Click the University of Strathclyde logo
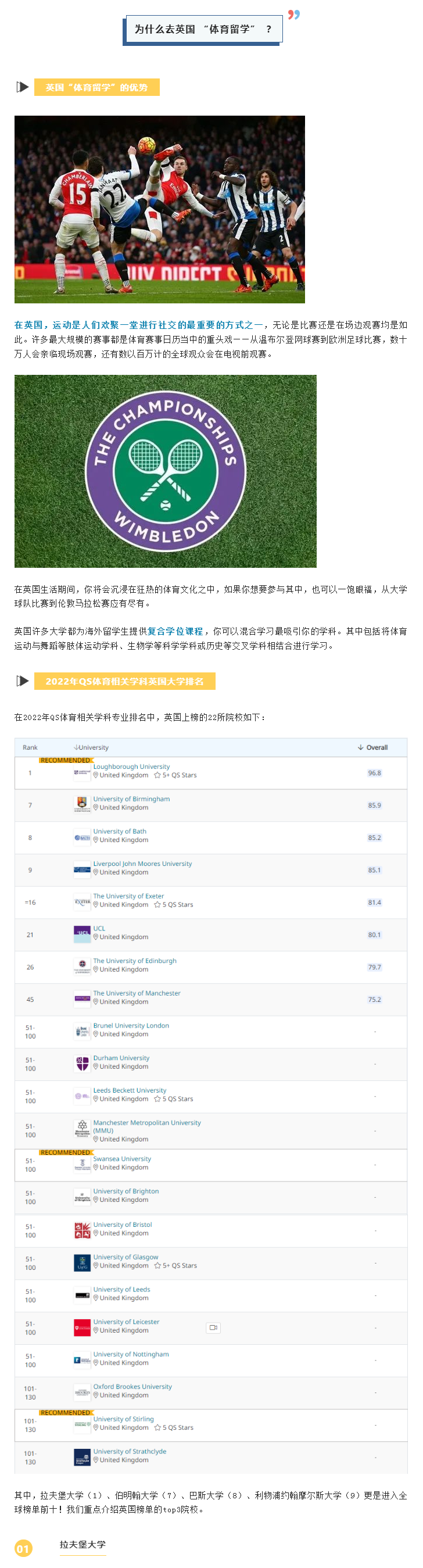423x1568 pixels. tap(82, 1456)
